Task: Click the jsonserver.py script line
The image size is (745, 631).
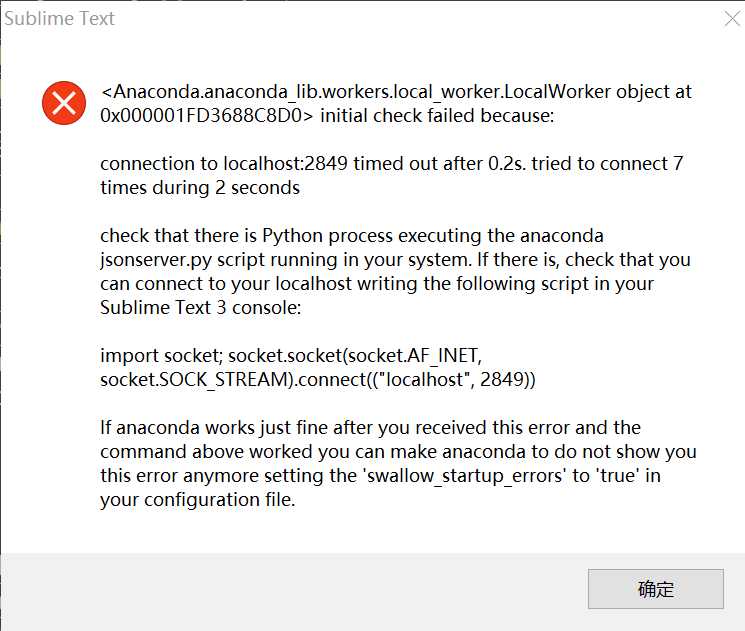Action: click(395, 260)
